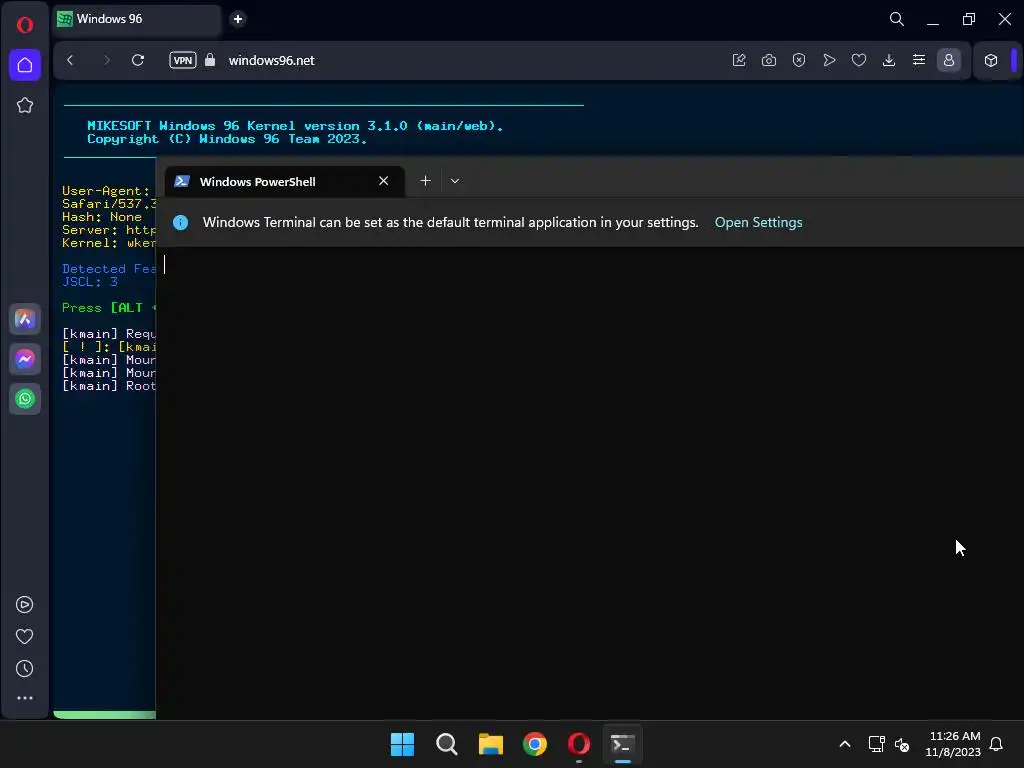Launch Aria AI from sidebar

(x=25, y=319)
